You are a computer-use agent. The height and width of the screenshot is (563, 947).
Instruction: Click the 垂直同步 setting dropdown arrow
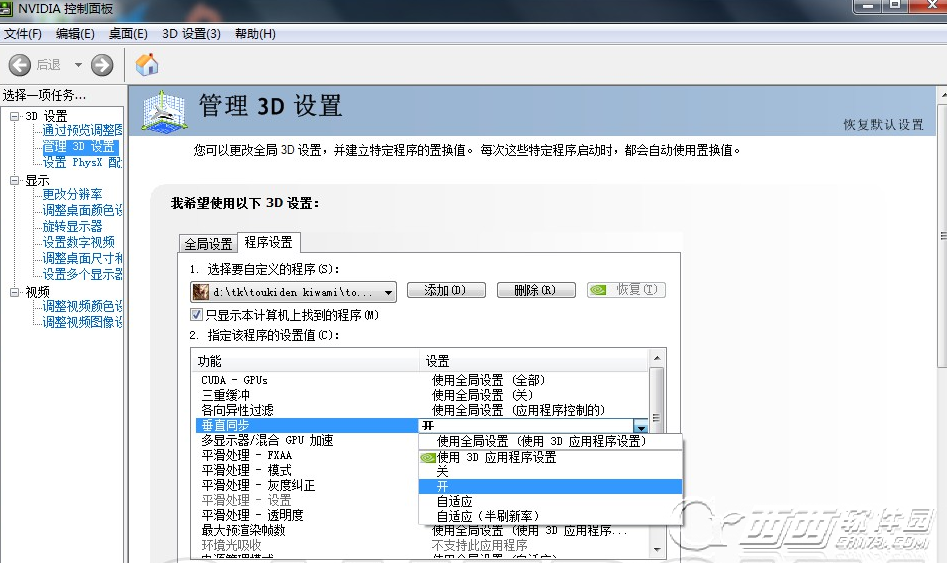pyautogui.click(x=640, y=426)
